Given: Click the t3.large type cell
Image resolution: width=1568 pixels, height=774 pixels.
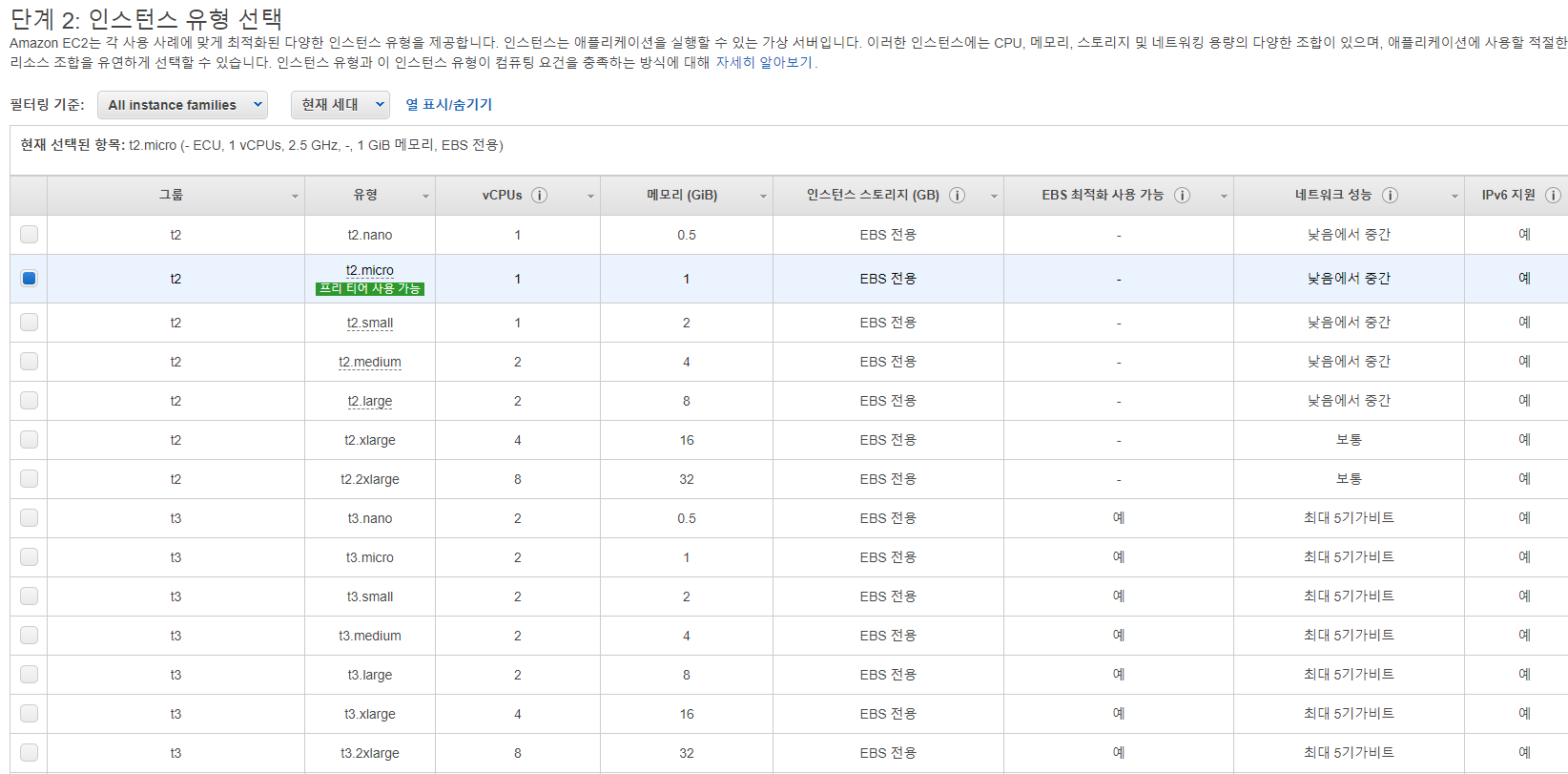Looking at the screenshot, I should coord(370,675).
